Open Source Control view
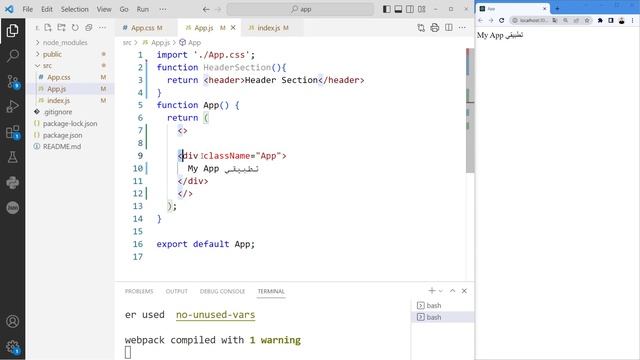 (12, 81)
